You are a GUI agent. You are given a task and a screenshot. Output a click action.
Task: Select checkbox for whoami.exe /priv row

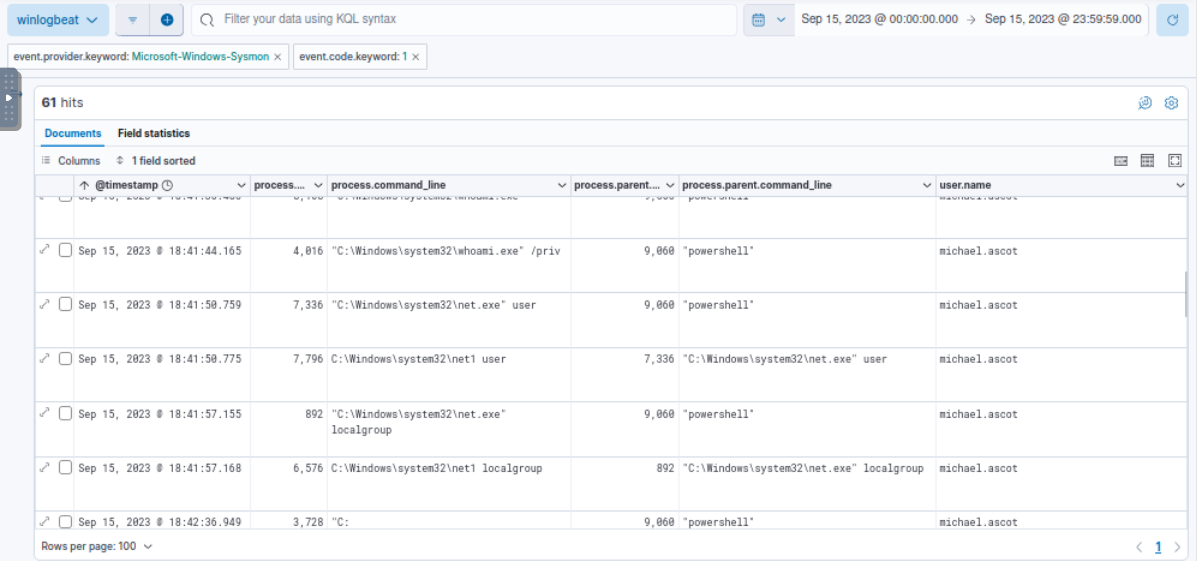(65, 250)
